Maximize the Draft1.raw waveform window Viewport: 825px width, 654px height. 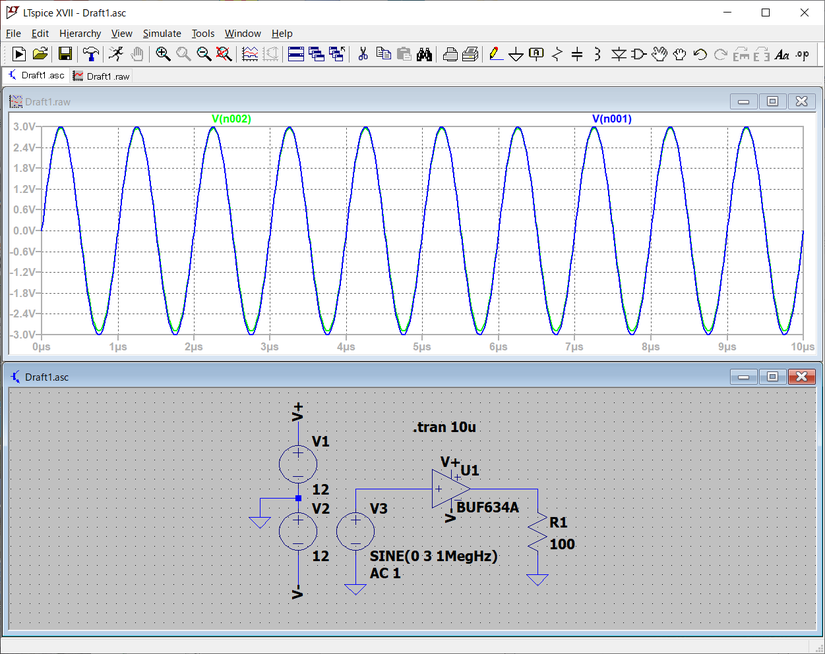pyautogui.click(x=772, y=101)
